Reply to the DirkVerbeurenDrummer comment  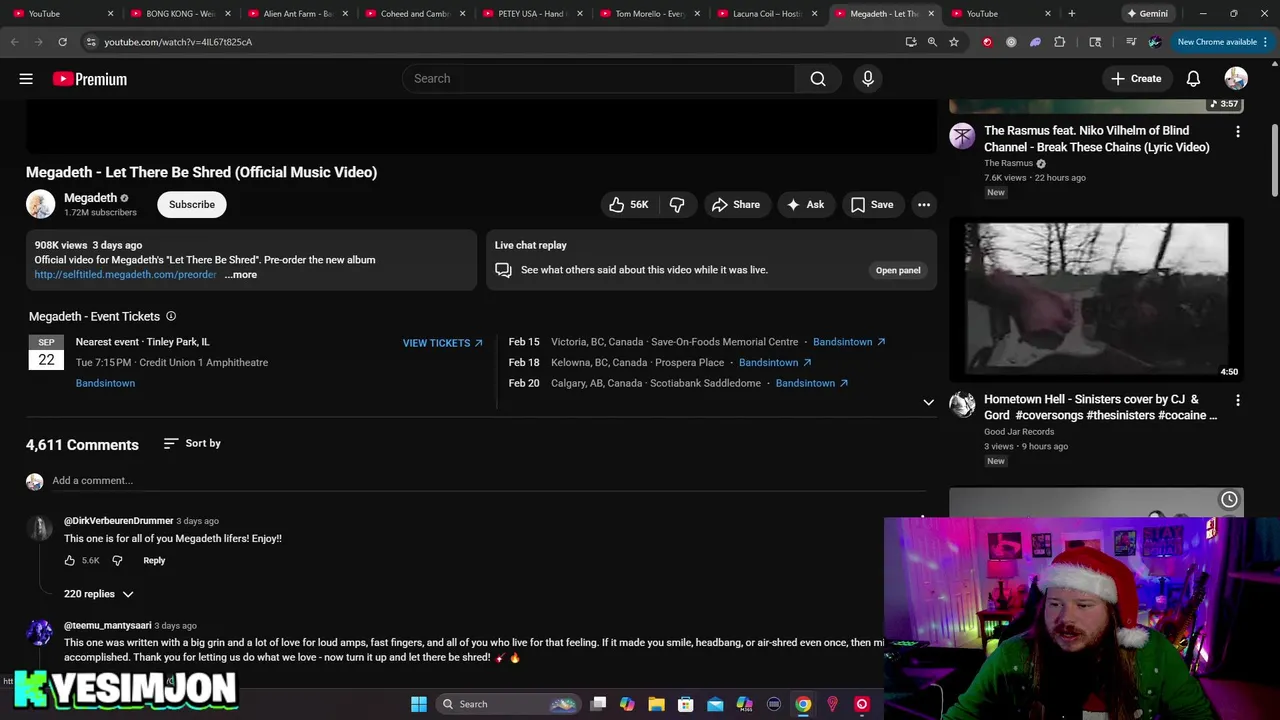click(x=154, y=561)
